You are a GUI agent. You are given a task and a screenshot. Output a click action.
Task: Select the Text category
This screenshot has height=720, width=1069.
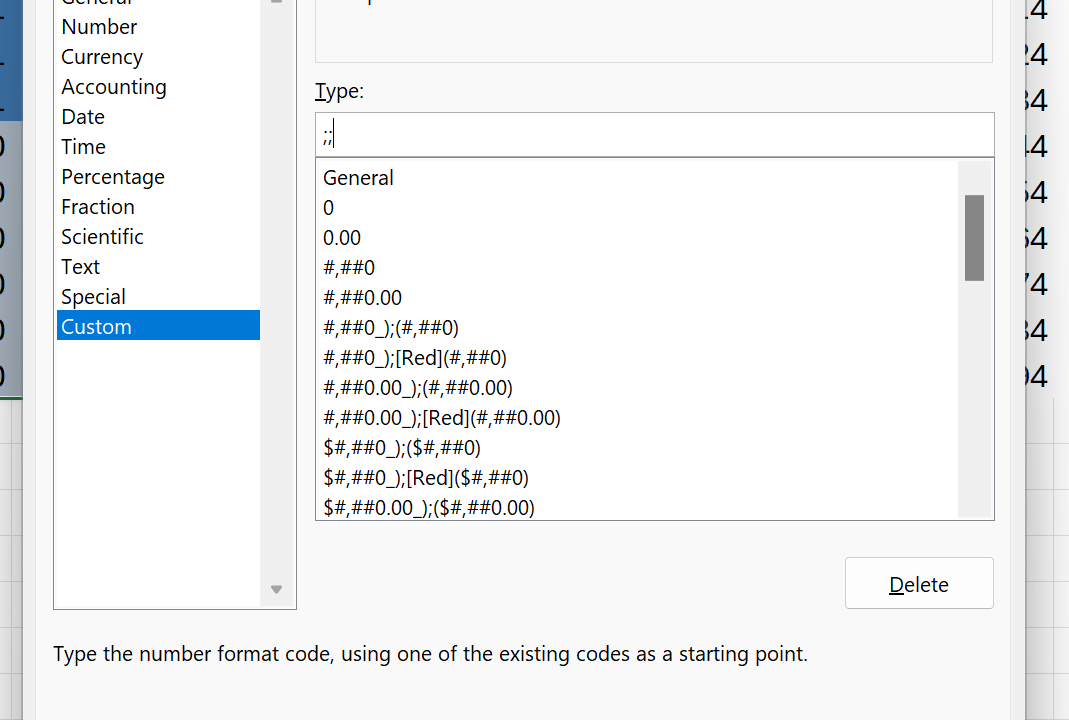80,267
